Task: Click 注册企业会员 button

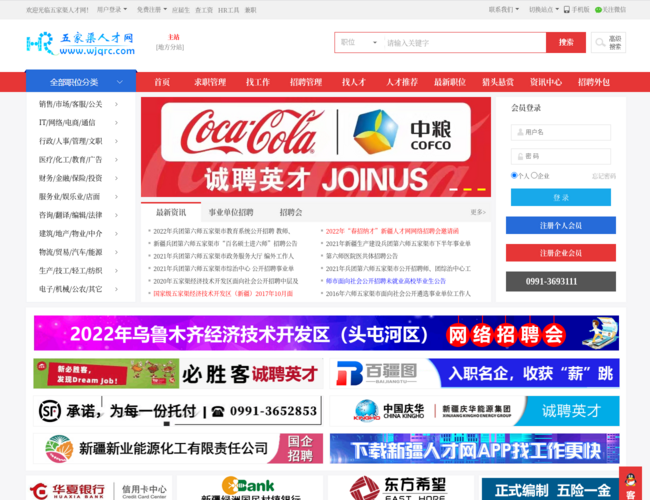Action: pyautogui.click(x=560, y=253)
